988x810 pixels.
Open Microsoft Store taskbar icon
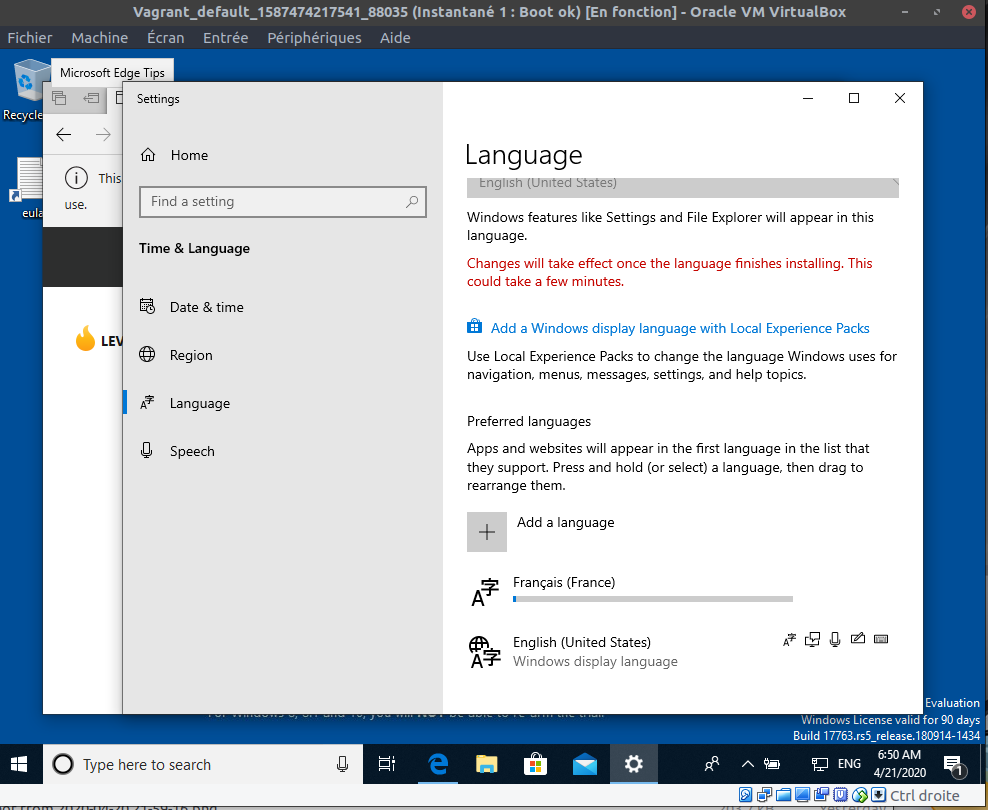pos(536,765)
